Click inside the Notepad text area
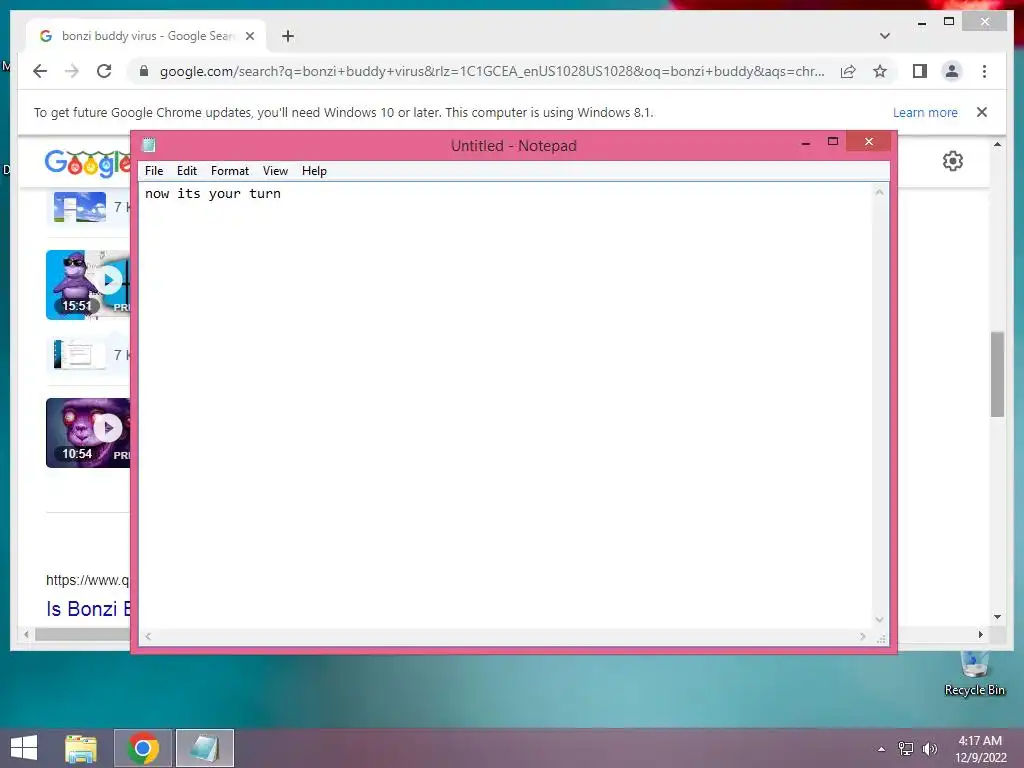This screenshot has height=768, width=1024. (x=505, y=405)
